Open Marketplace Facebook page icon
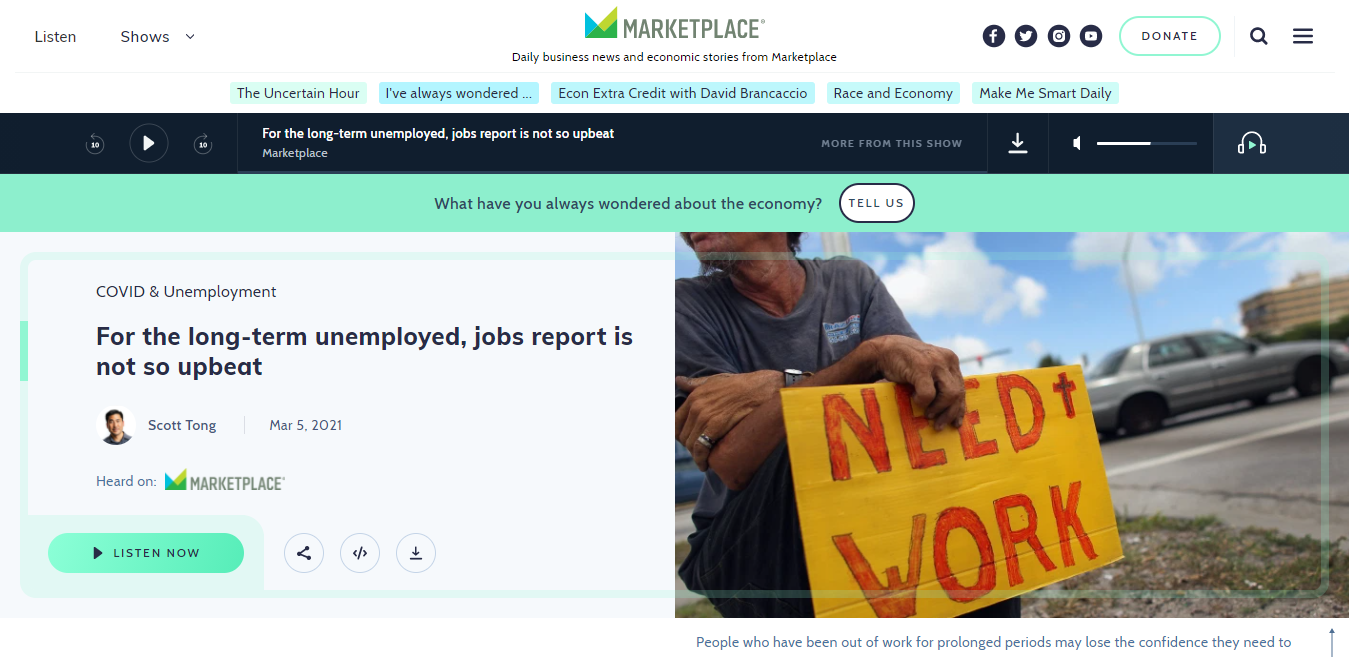This screenshot has height=657, width=1349. tap(993, 36)
